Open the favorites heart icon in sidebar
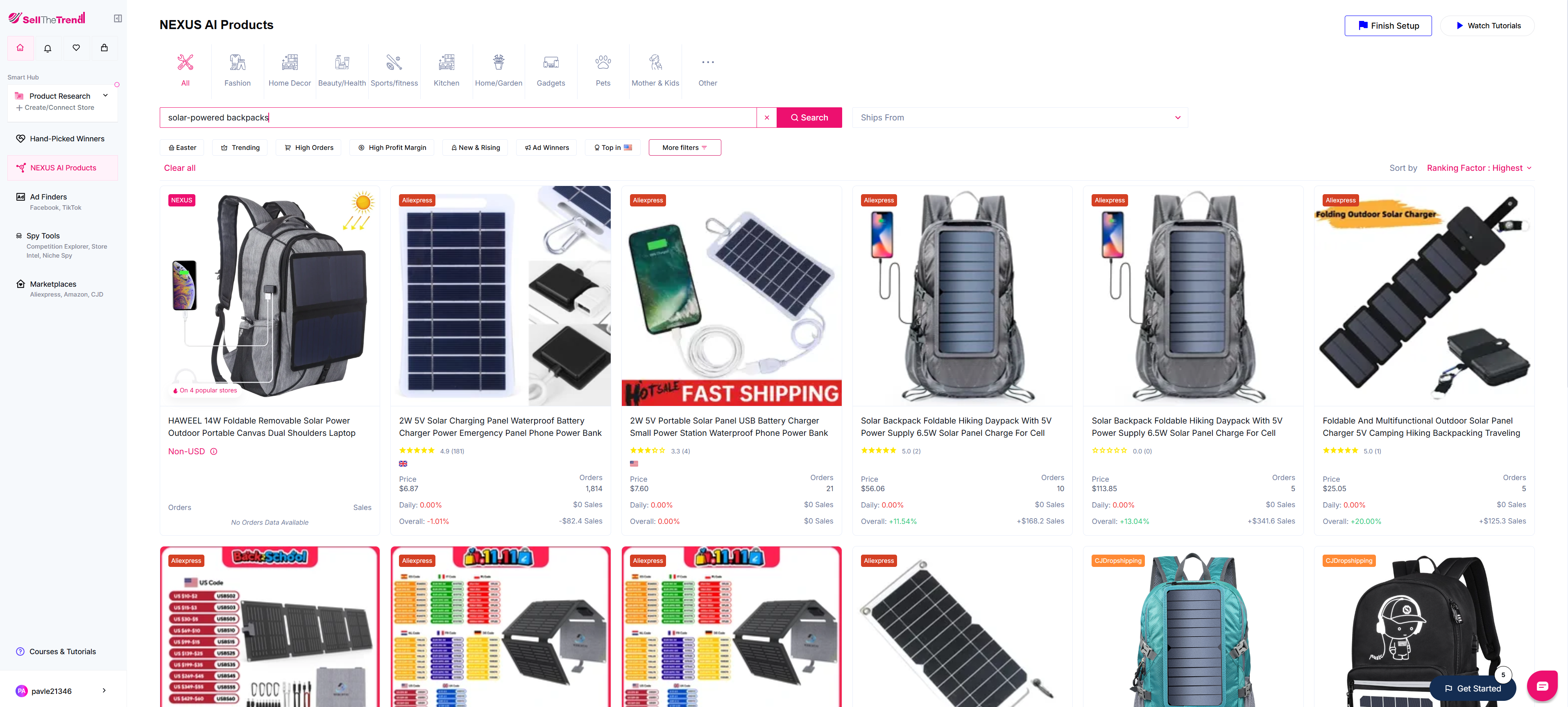This screenshot has height=707, width=1568. point(76,48)
